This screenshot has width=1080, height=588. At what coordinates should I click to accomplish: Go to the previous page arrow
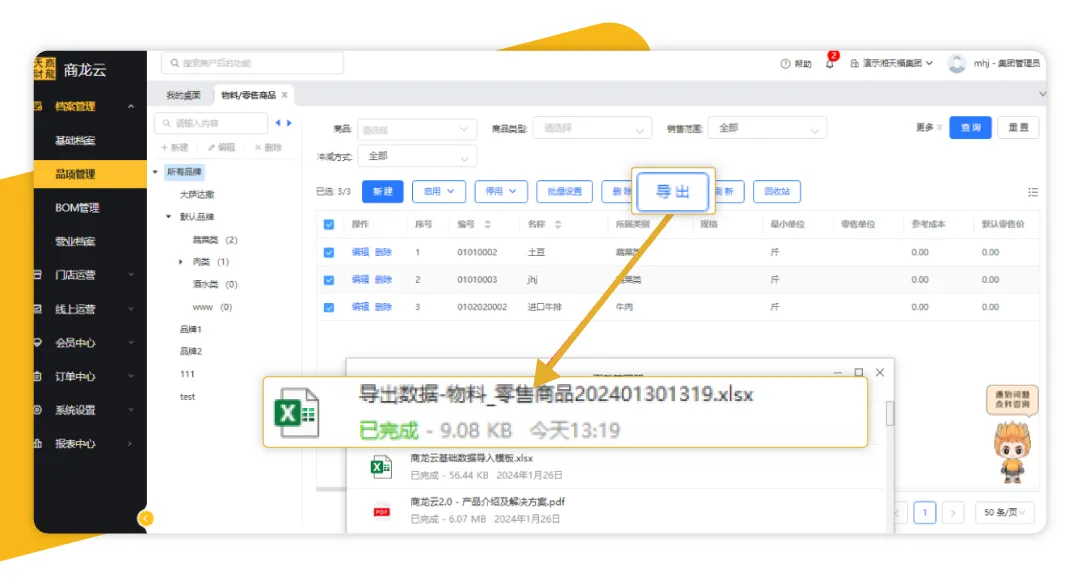(x=897, y=513)
